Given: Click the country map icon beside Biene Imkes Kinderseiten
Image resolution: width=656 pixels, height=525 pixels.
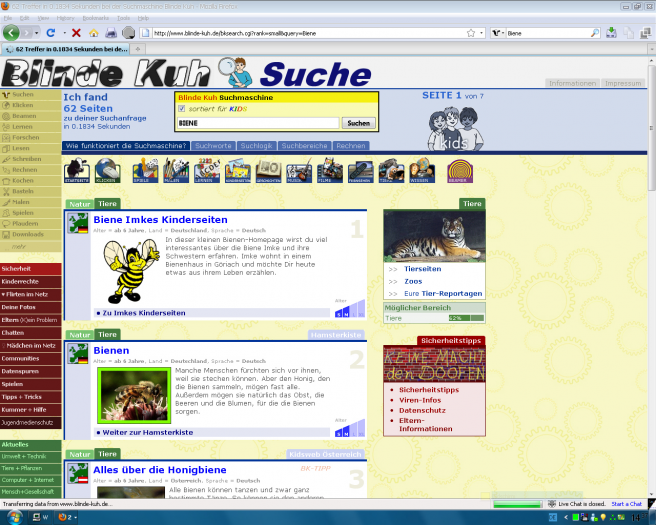Looking at the screenshot, I should [x=78, y=223].
